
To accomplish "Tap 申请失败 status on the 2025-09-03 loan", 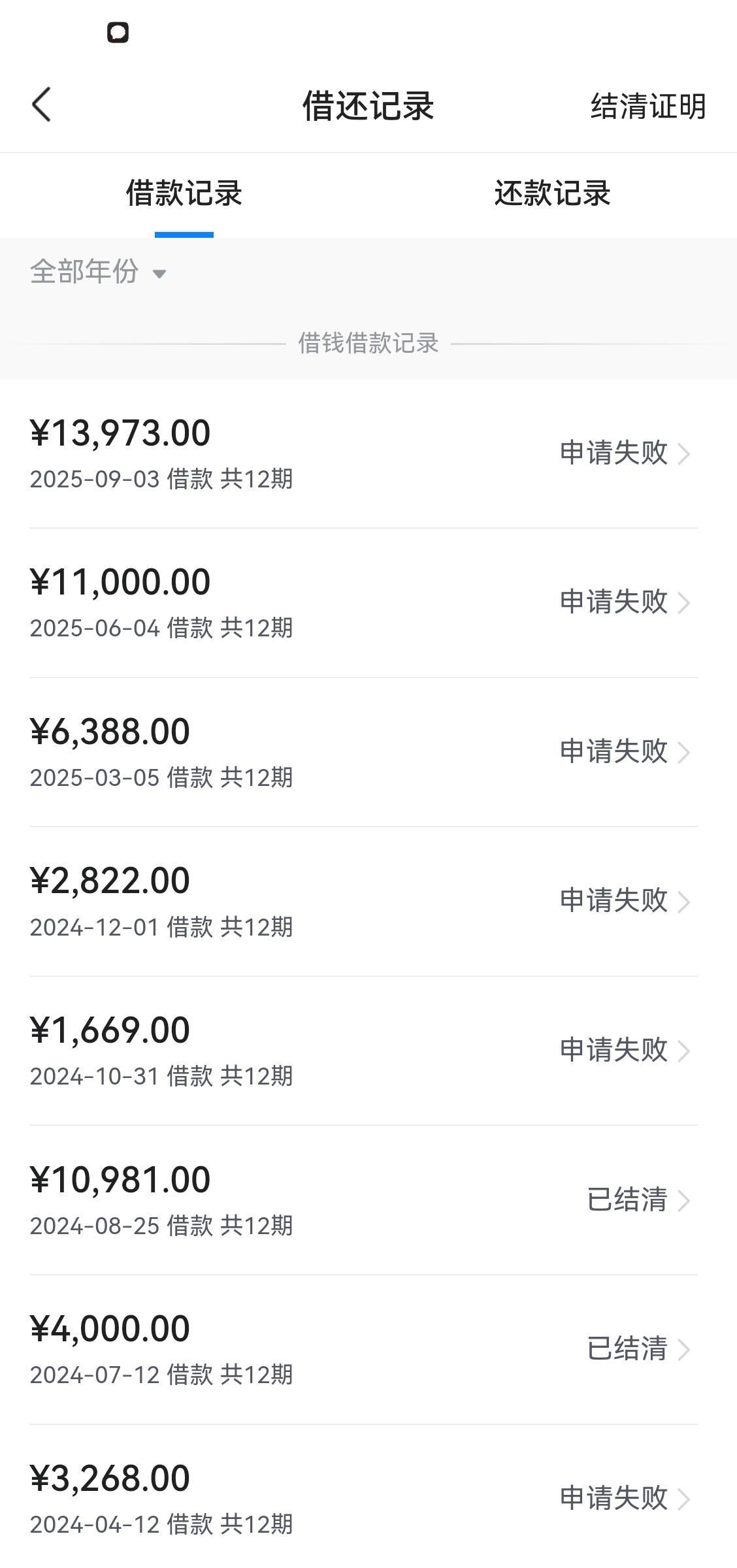I will [x=614, y=453].
